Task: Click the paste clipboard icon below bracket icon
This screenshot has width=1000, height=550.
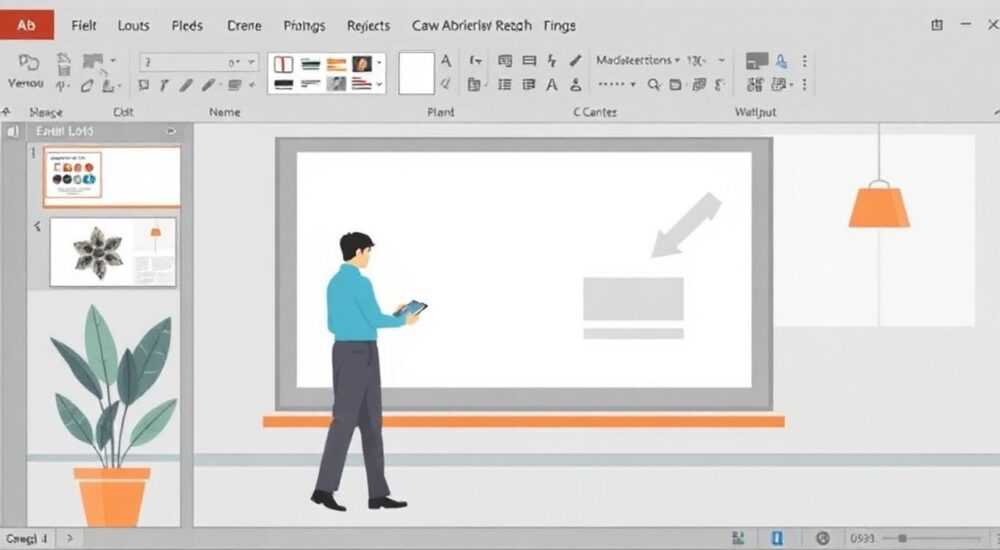Action: (x=474, y=84)
